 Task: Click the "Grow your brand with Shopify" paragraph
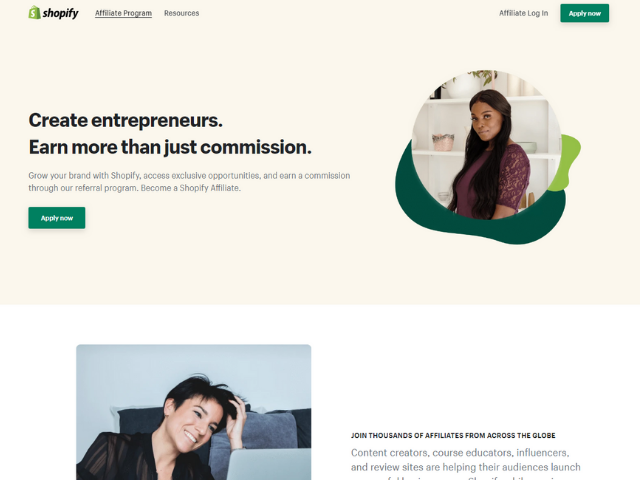189,182
